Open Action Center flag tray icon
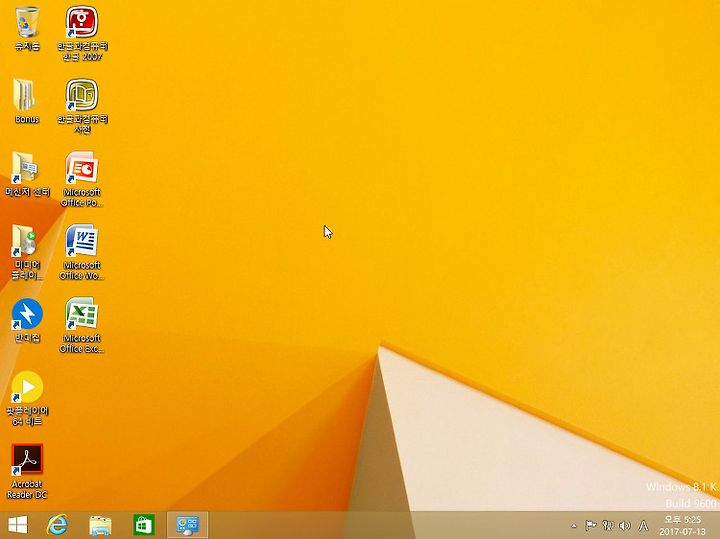This screenshot has width=720, height=539. tap(590, 525)
